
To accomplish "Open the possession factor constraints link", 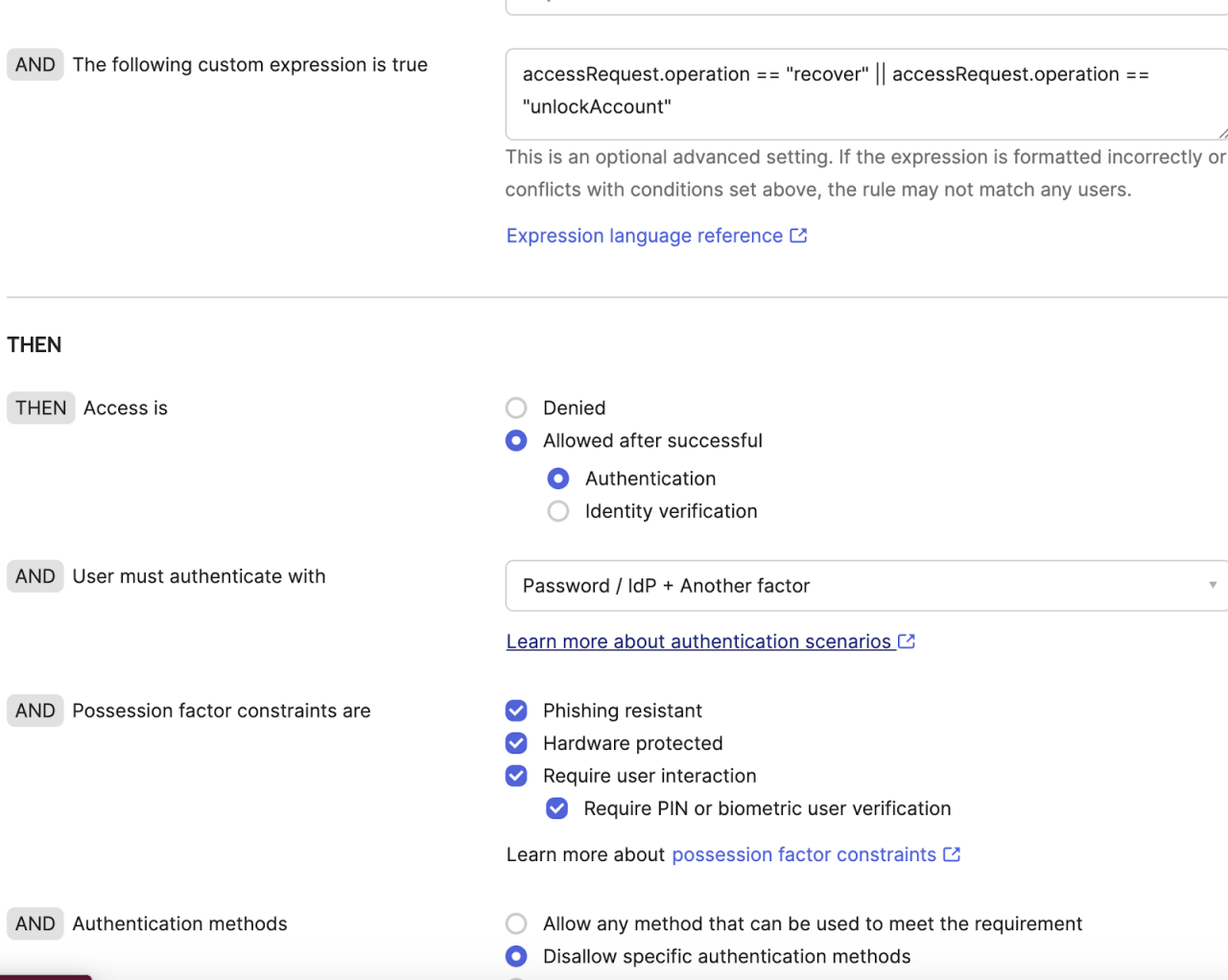I will pyautogui.click(x=804, y=854).
